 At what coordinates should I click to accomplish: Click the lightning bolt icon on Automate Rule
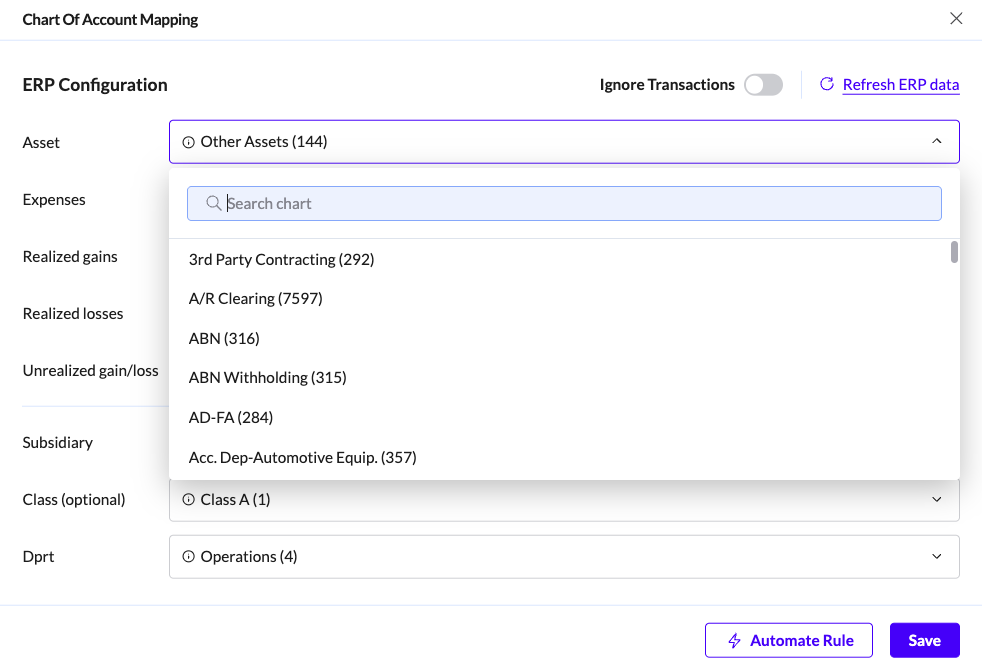735,640
